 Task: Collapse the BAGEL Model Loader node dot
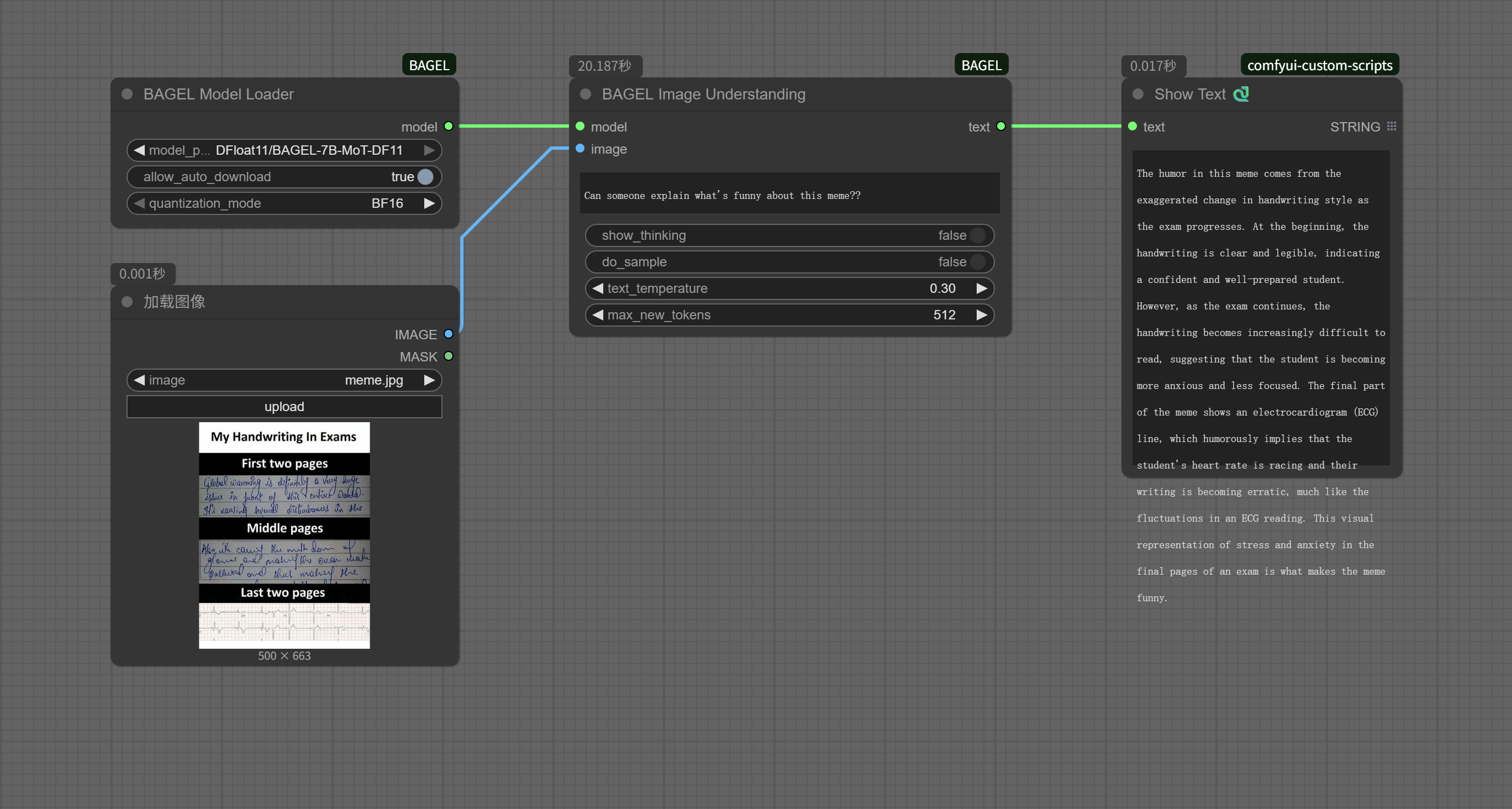point(127,94)
